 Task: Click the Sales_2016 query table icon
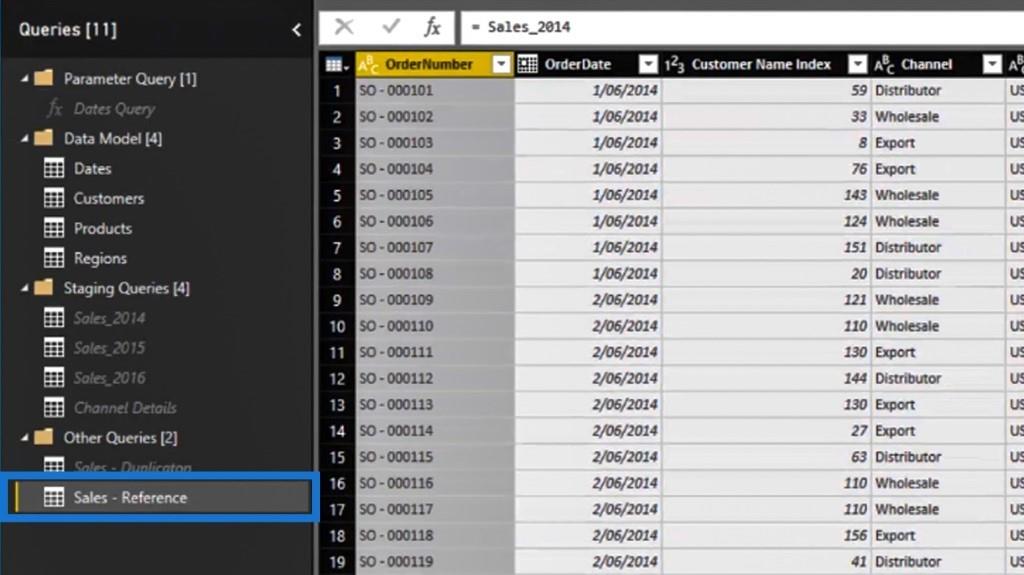(54, 378)
